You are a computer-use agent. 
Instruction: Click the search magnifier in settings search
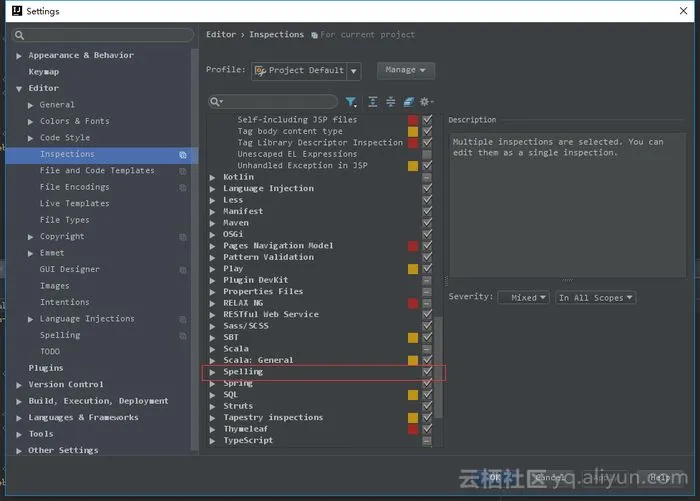(x=19, y=35)
